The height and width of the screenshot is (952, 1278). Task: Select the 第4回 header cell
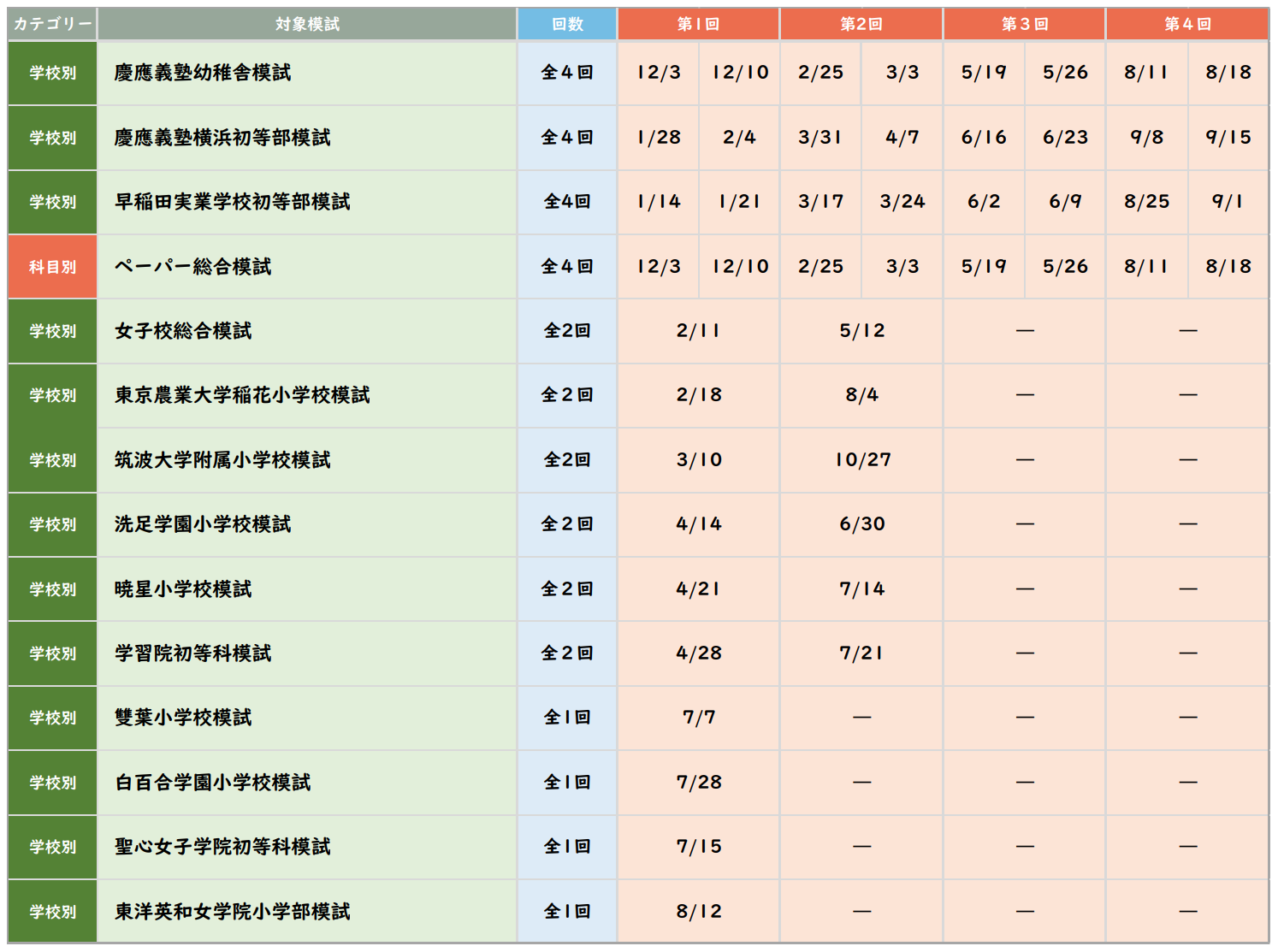point(1187,24)
